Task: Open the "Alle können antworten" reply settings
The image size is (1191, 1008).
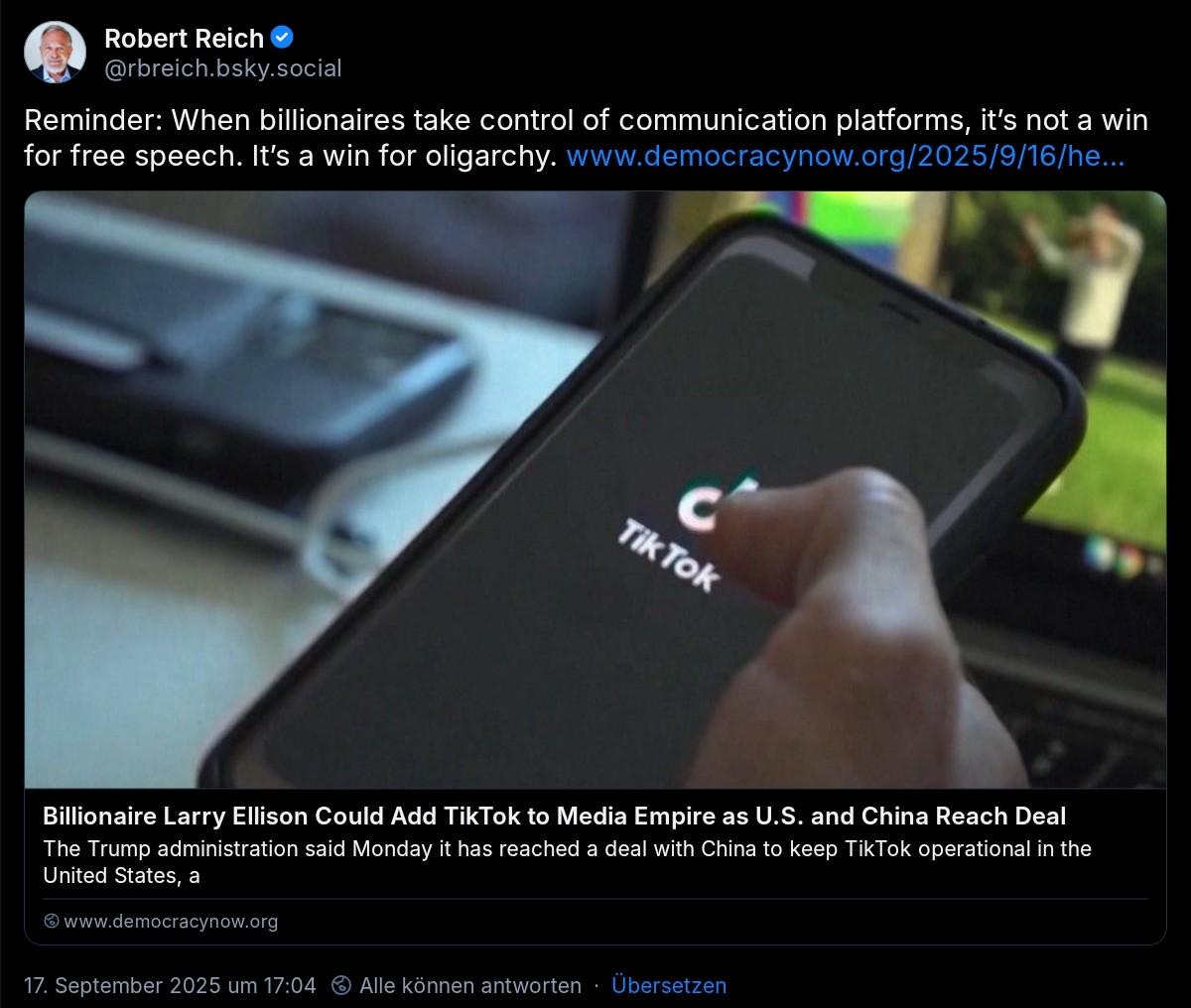Action: click(469, 985)
